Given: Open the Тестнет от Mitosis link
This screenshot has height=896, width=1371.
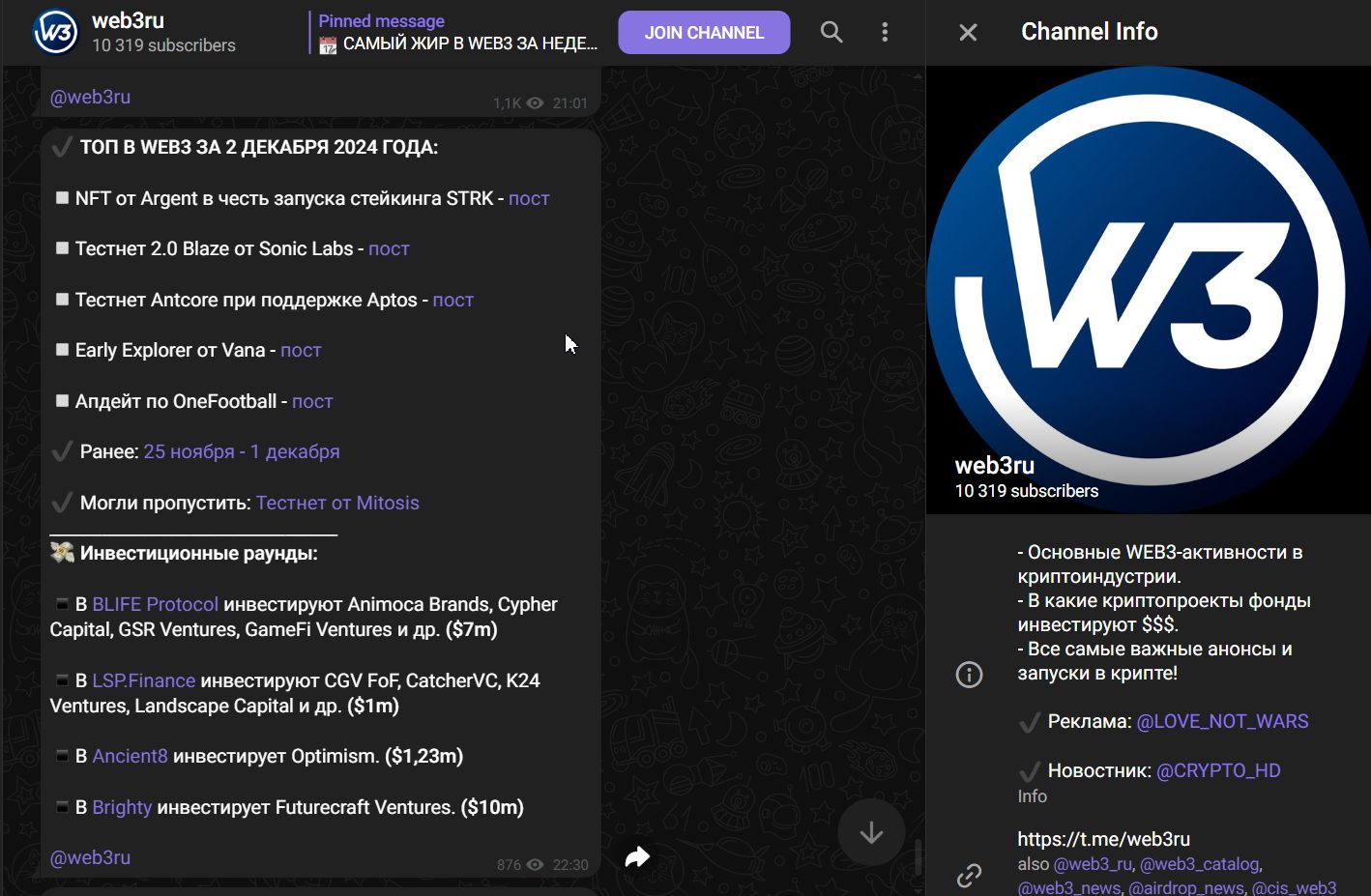Looking at the screenshot, I should click(x=337, y=503).
